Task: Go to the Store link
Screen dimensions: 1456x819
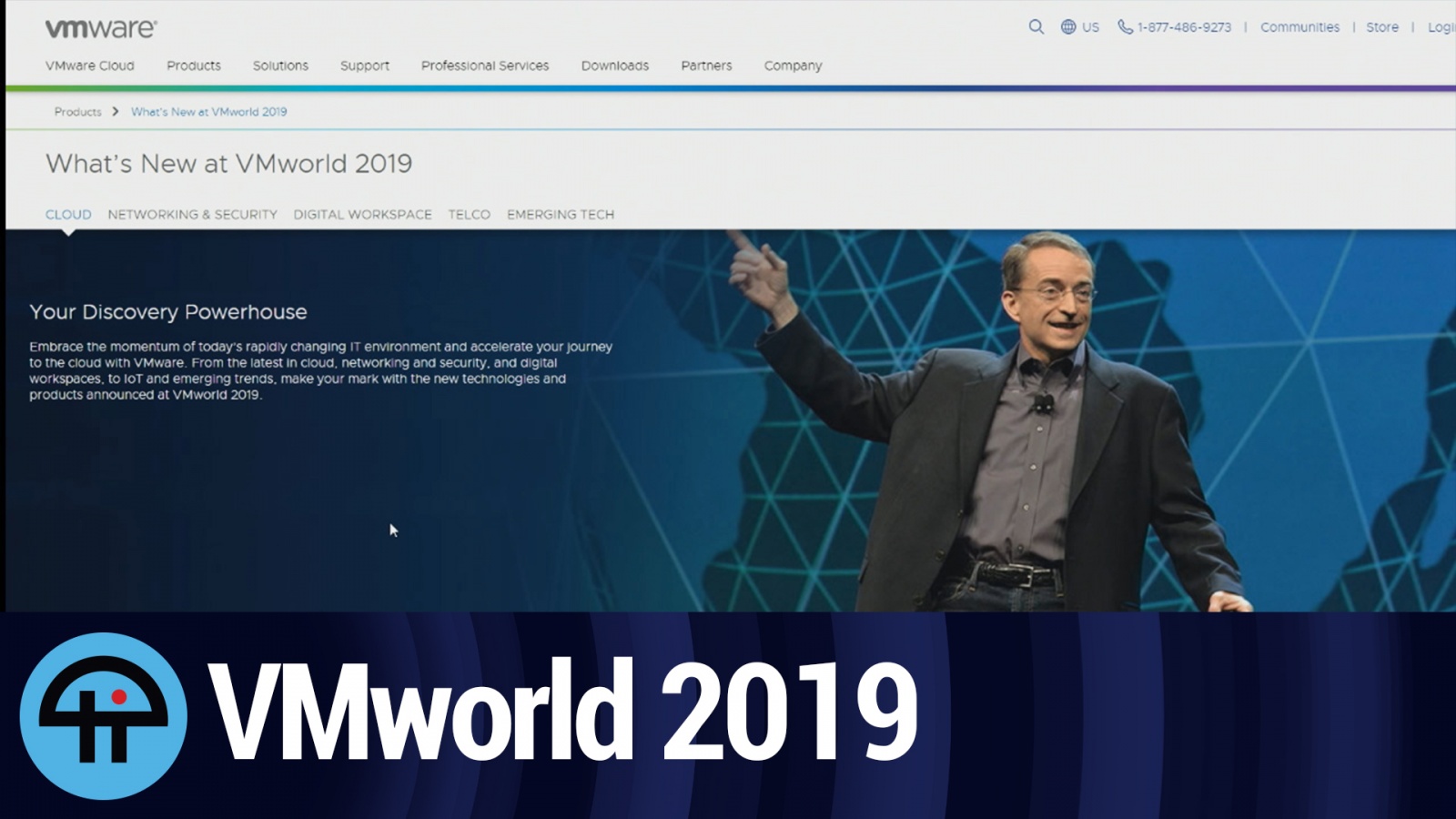Action: point(1381,27)
